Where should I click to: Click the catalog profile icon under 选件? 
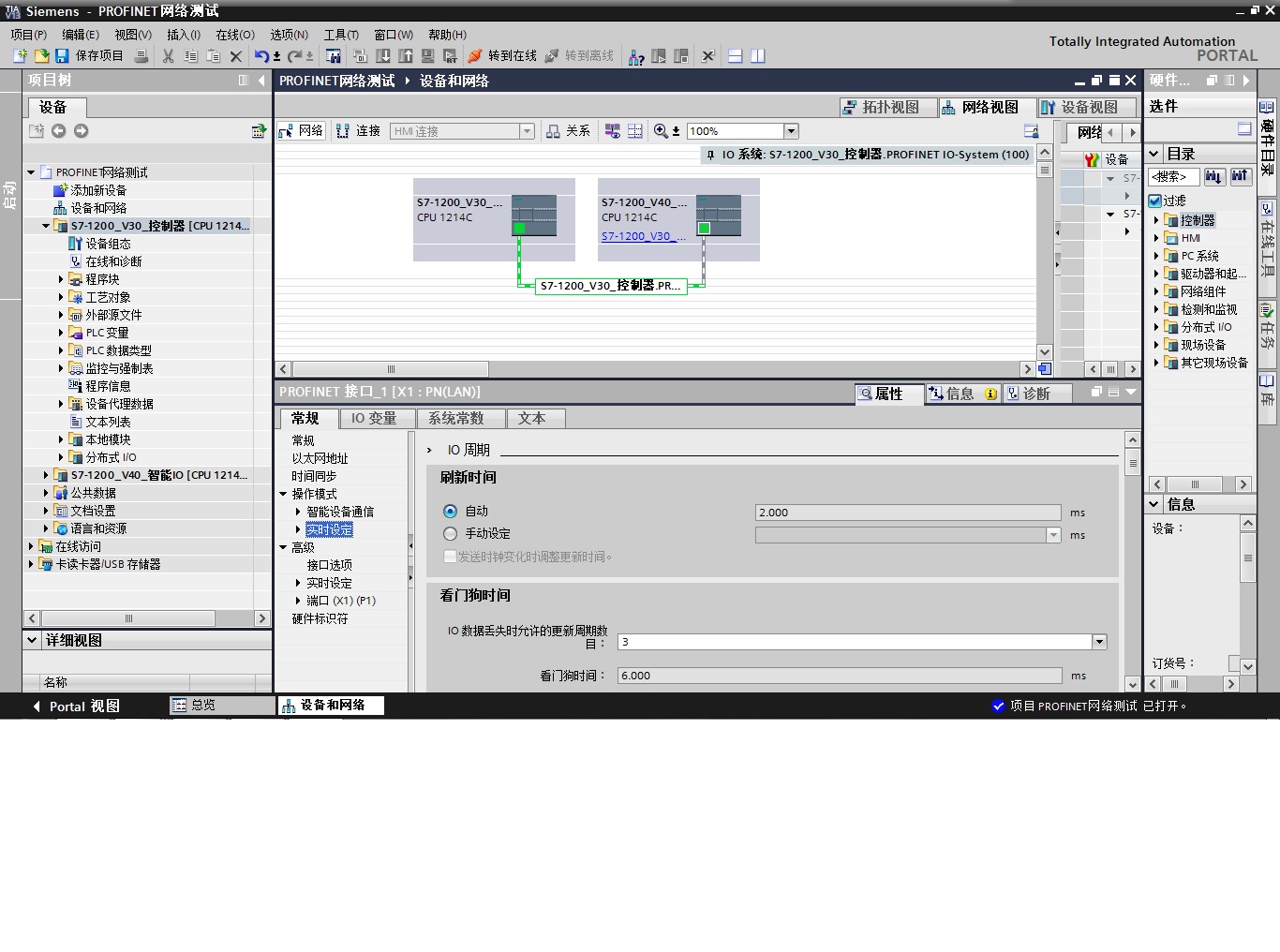(x=1244, y=128)
